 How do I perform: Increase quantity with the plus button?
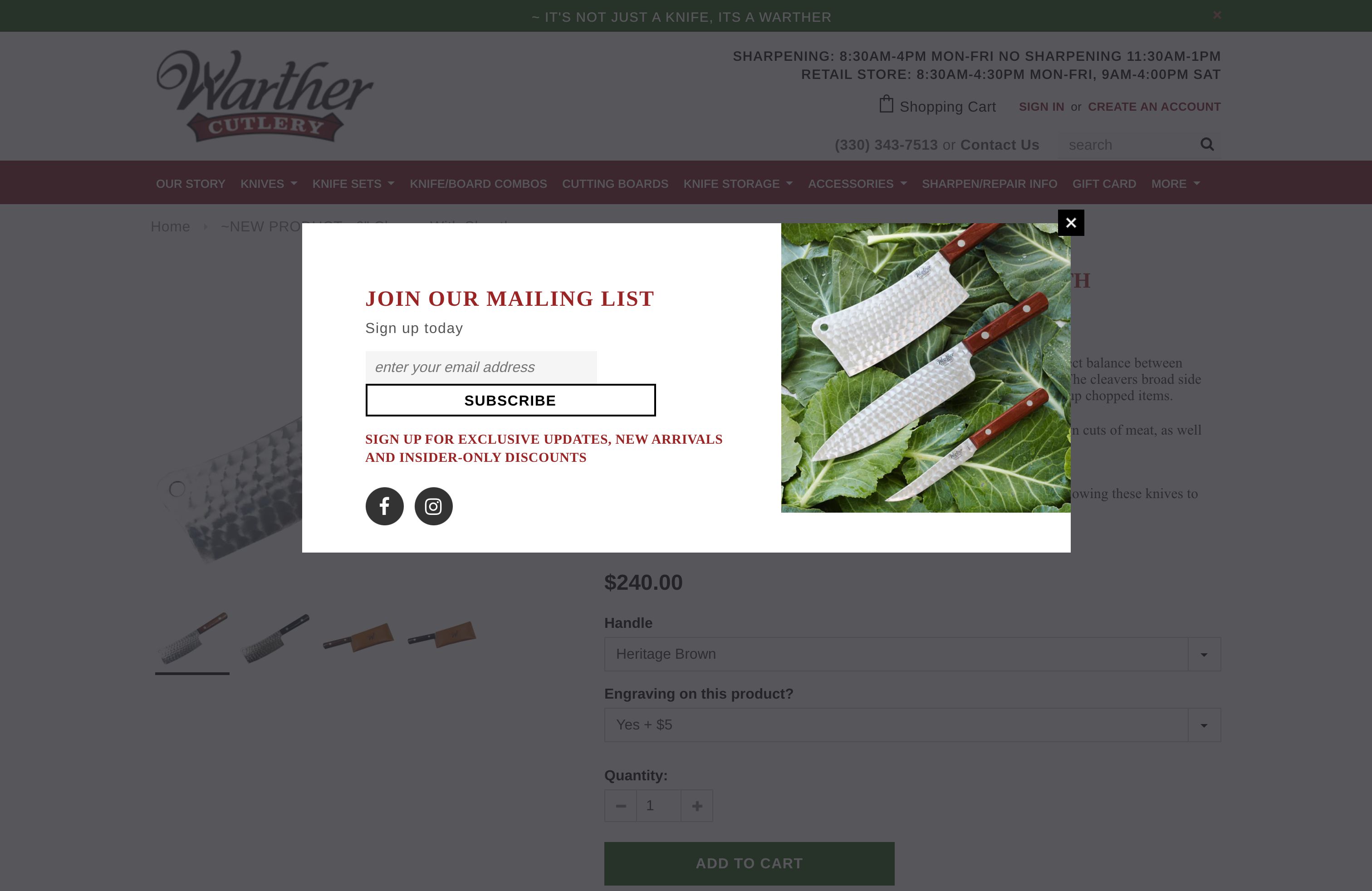(697, 805)
